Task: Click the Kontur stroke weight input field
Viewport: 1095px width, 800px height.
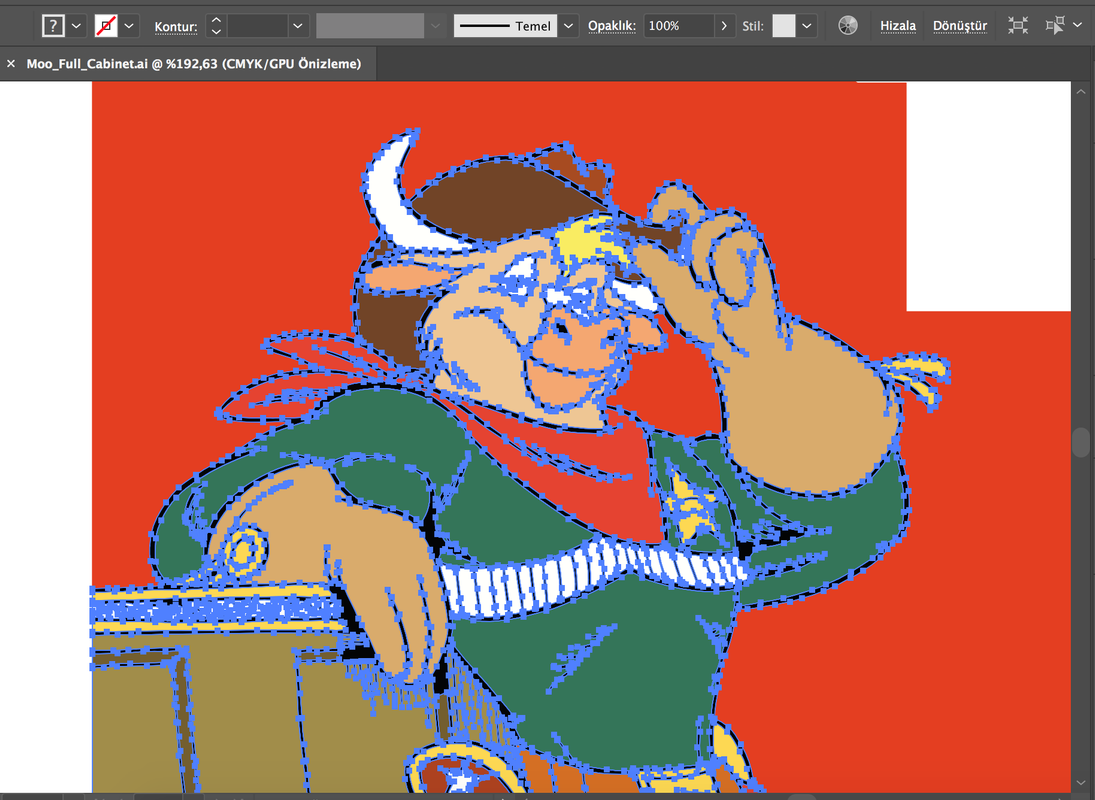Action: pyautogui.click(x=257, y=26)
